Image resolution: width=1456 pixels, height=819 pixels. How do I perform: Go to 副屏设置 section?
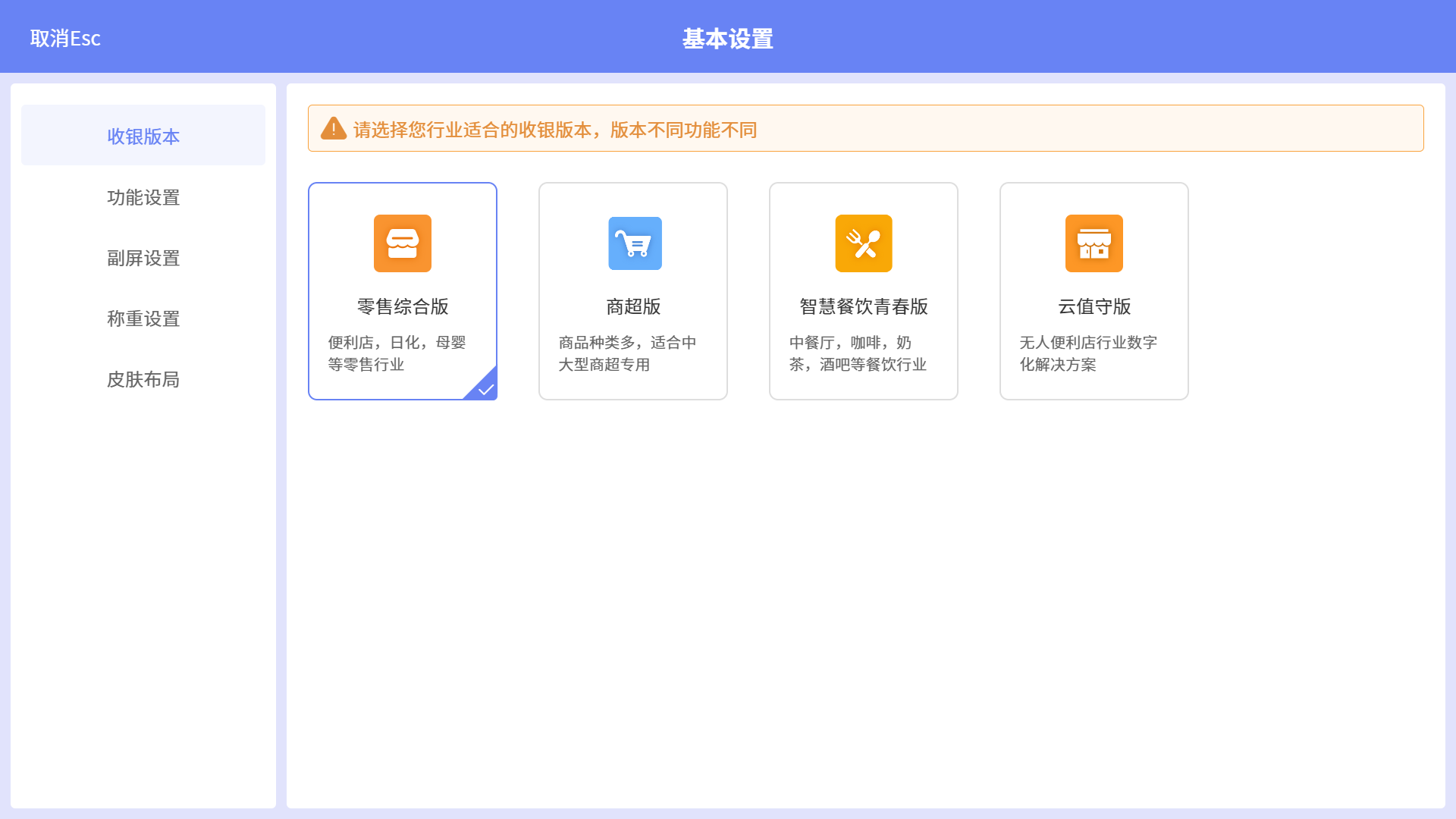coord(143,258)
